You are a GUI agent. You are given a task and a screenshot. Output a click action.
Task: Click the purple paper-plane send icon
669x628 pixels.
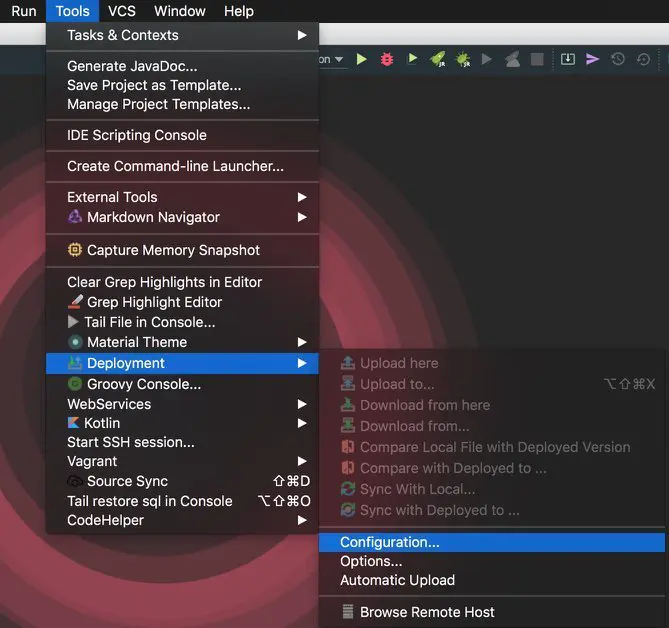click(x=593, y=60)
